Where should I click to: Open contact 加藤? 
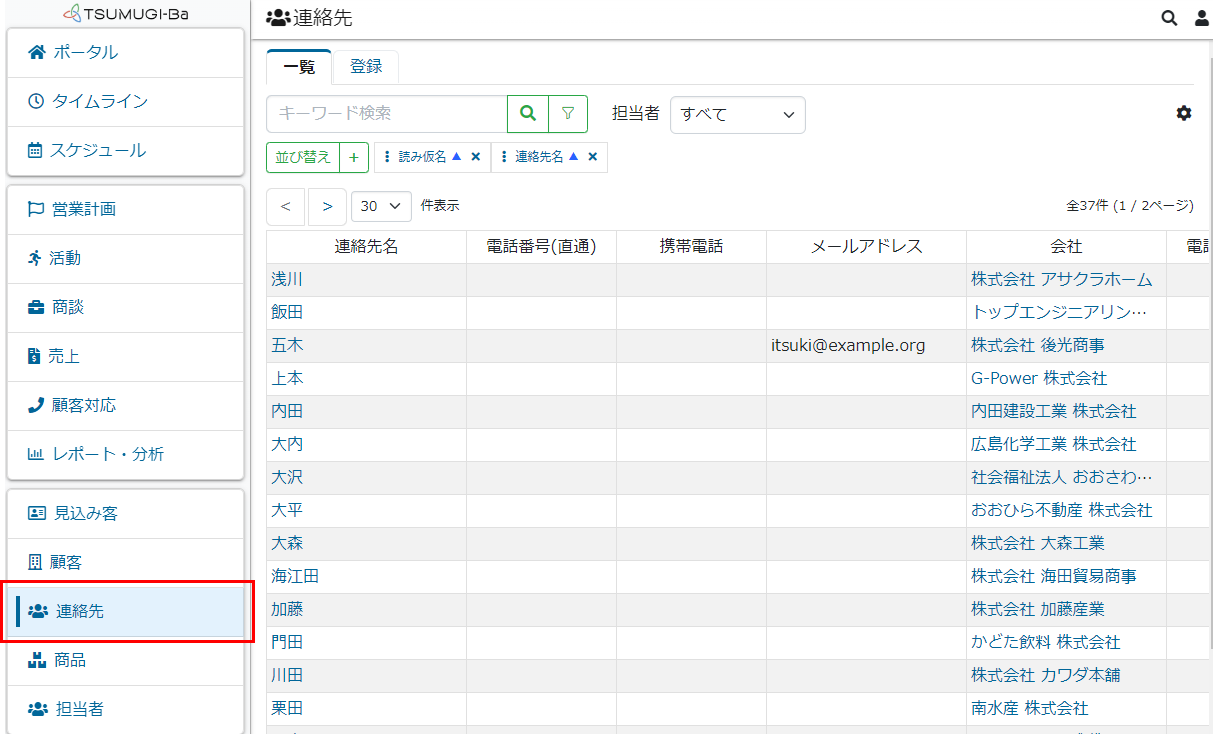(x=287, y=610)
